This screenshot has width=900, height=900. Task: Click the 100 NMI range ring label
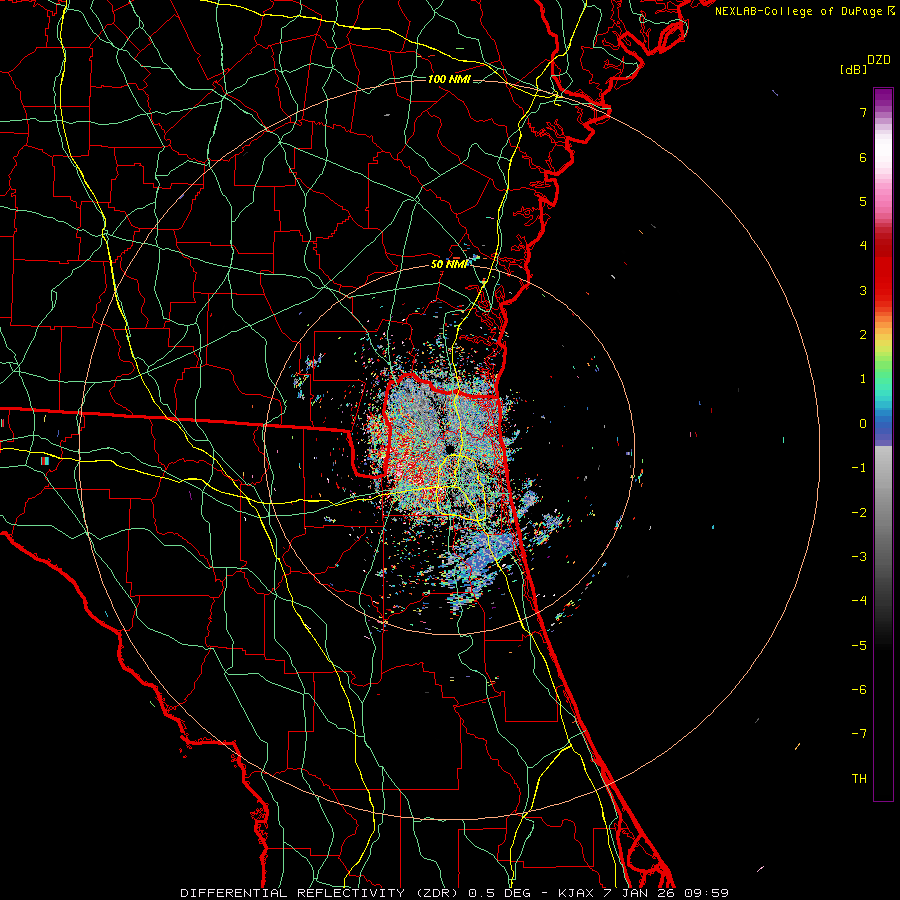click(449, 79)
